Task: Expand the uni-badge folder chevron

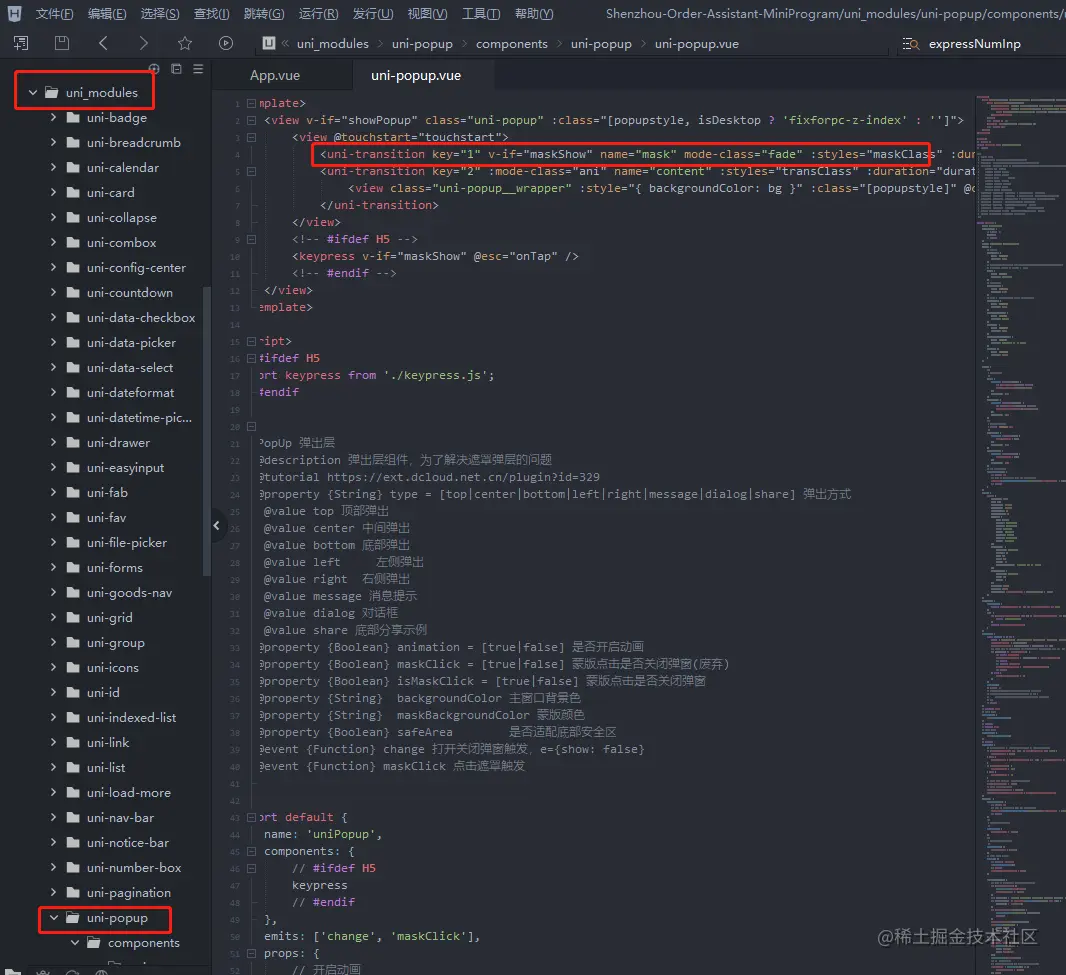Action: coord(54,117)
